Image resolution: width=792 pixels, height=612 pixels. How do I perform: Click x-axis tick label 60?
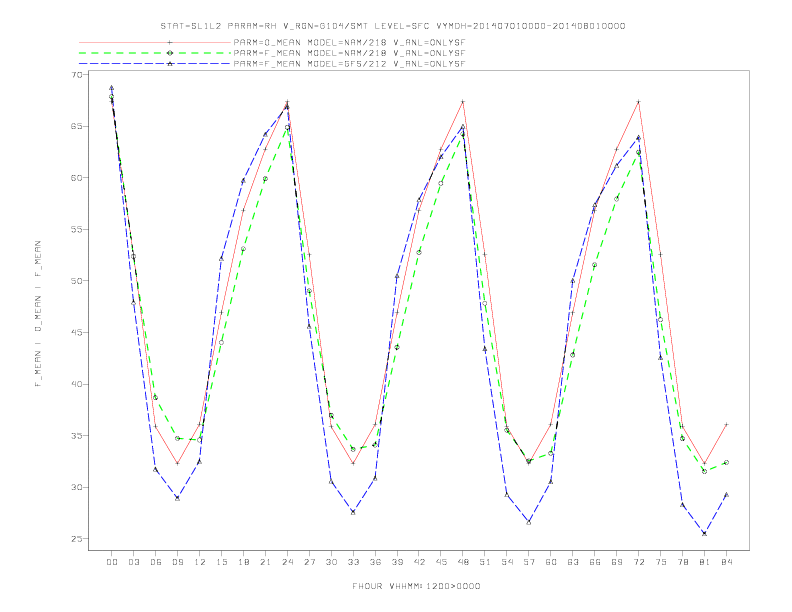(x=551, y=562)
